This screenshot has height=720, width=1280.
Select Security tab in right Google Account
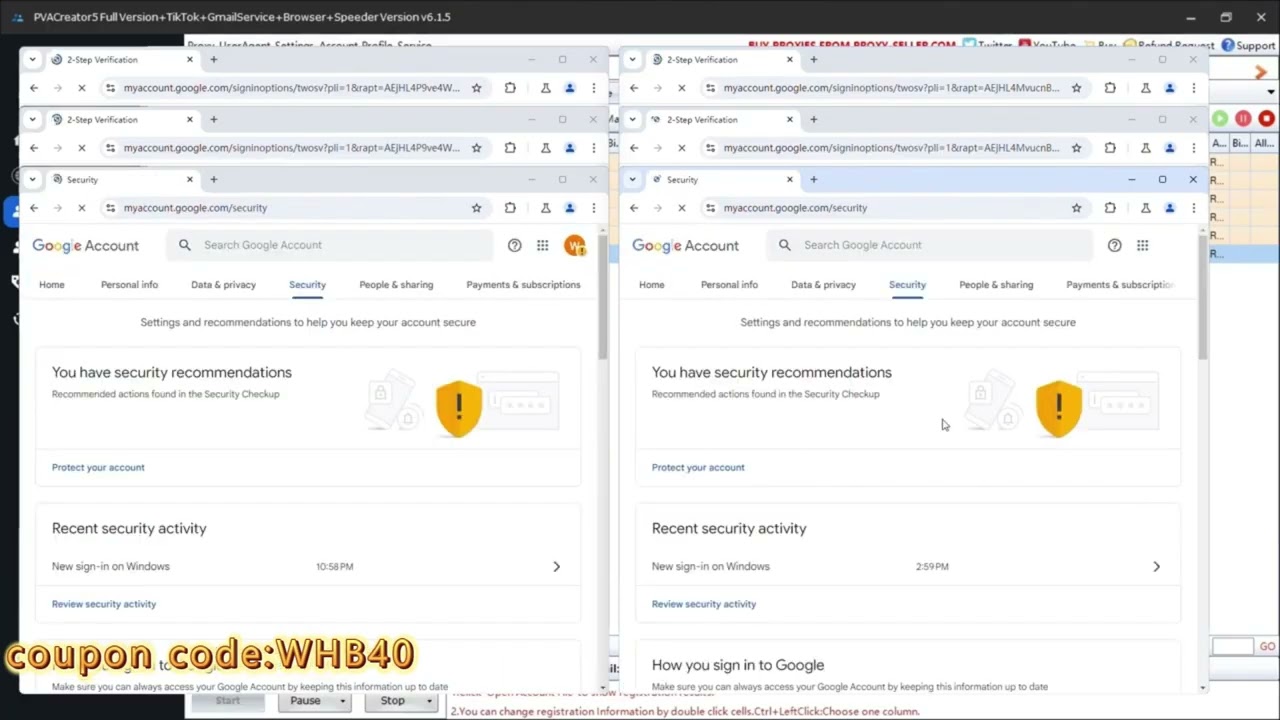[x=907, y=285]
